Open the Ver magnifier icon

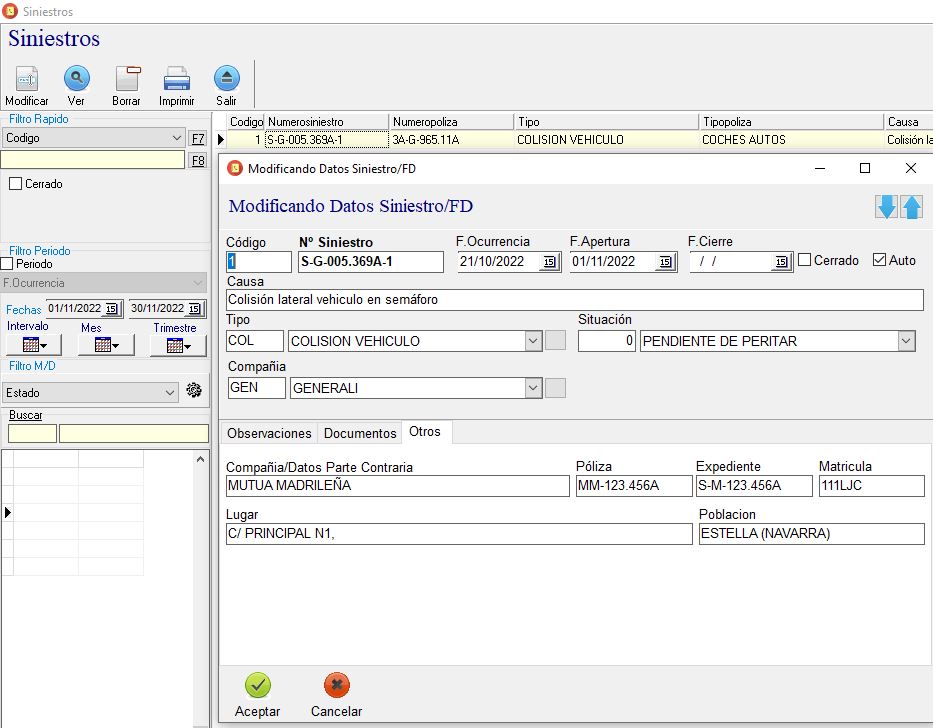coord(77,78)
